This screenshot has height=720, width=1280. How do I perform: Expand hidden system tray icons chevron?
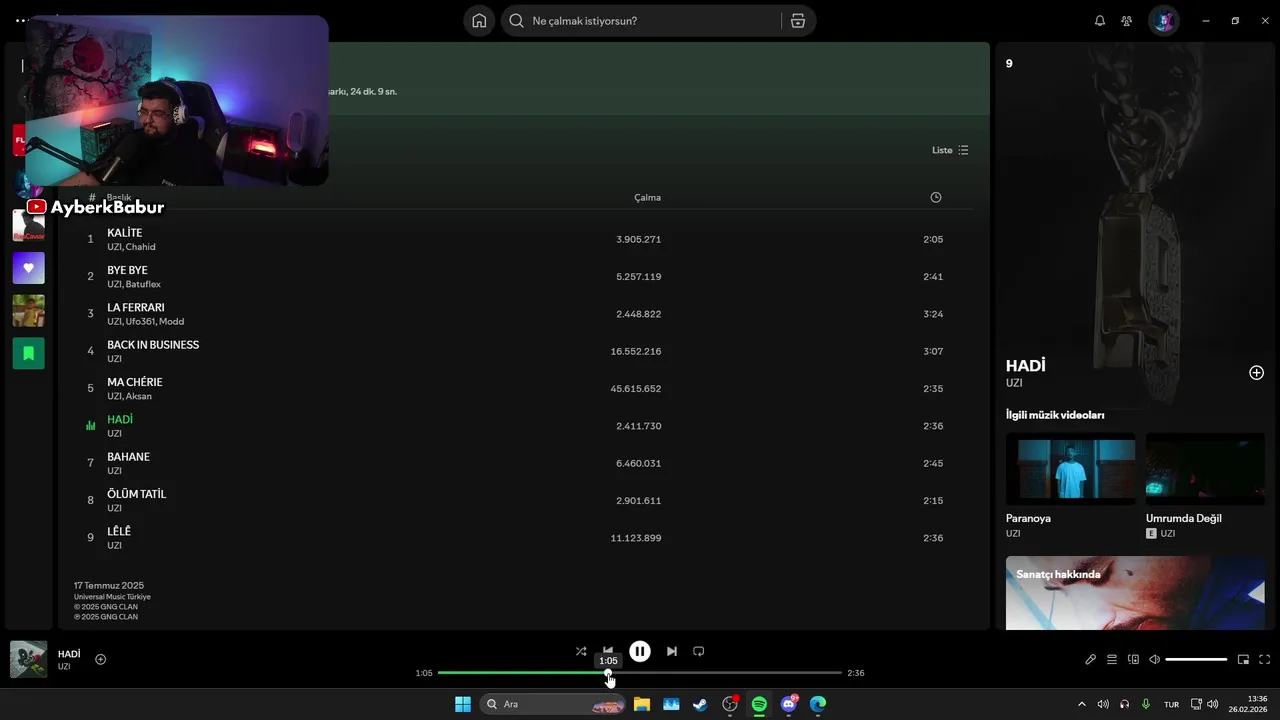(1081, 704)
